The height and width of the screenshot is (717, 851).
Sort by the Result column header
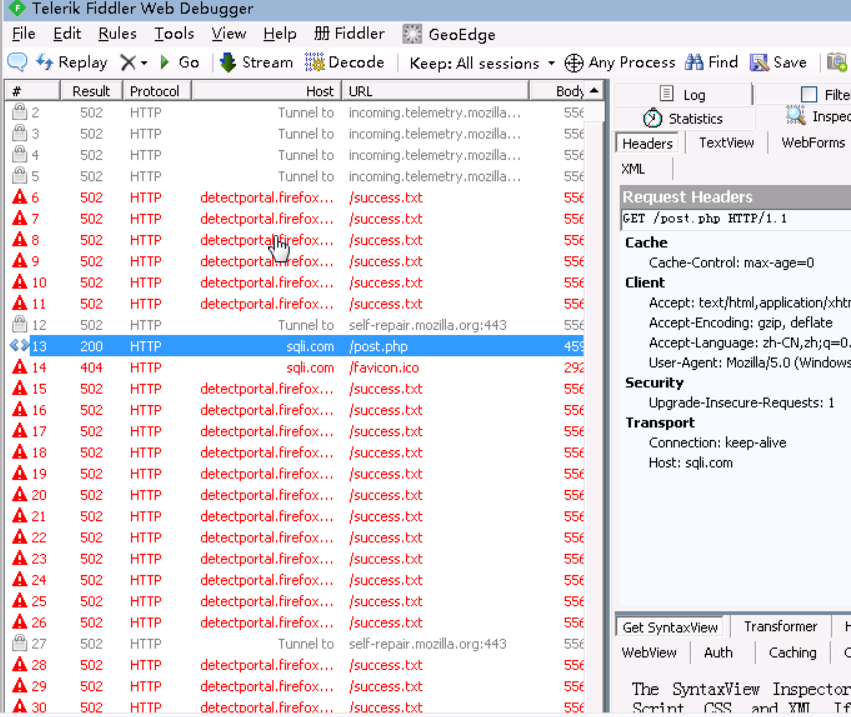click(x=91, y=91)
